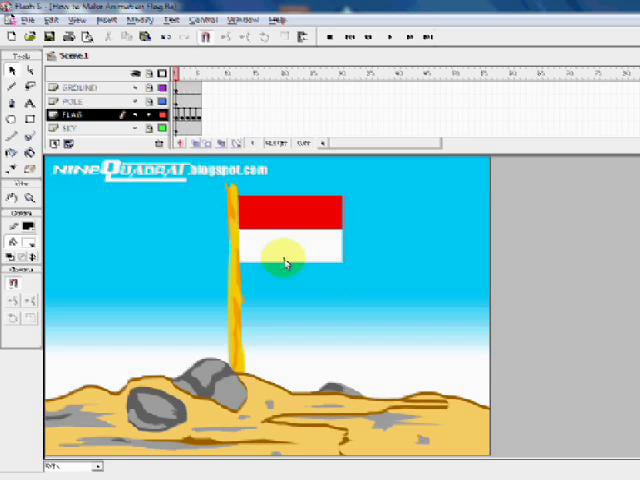Click the Scene 1 label
640x480 pixels.
73,56
